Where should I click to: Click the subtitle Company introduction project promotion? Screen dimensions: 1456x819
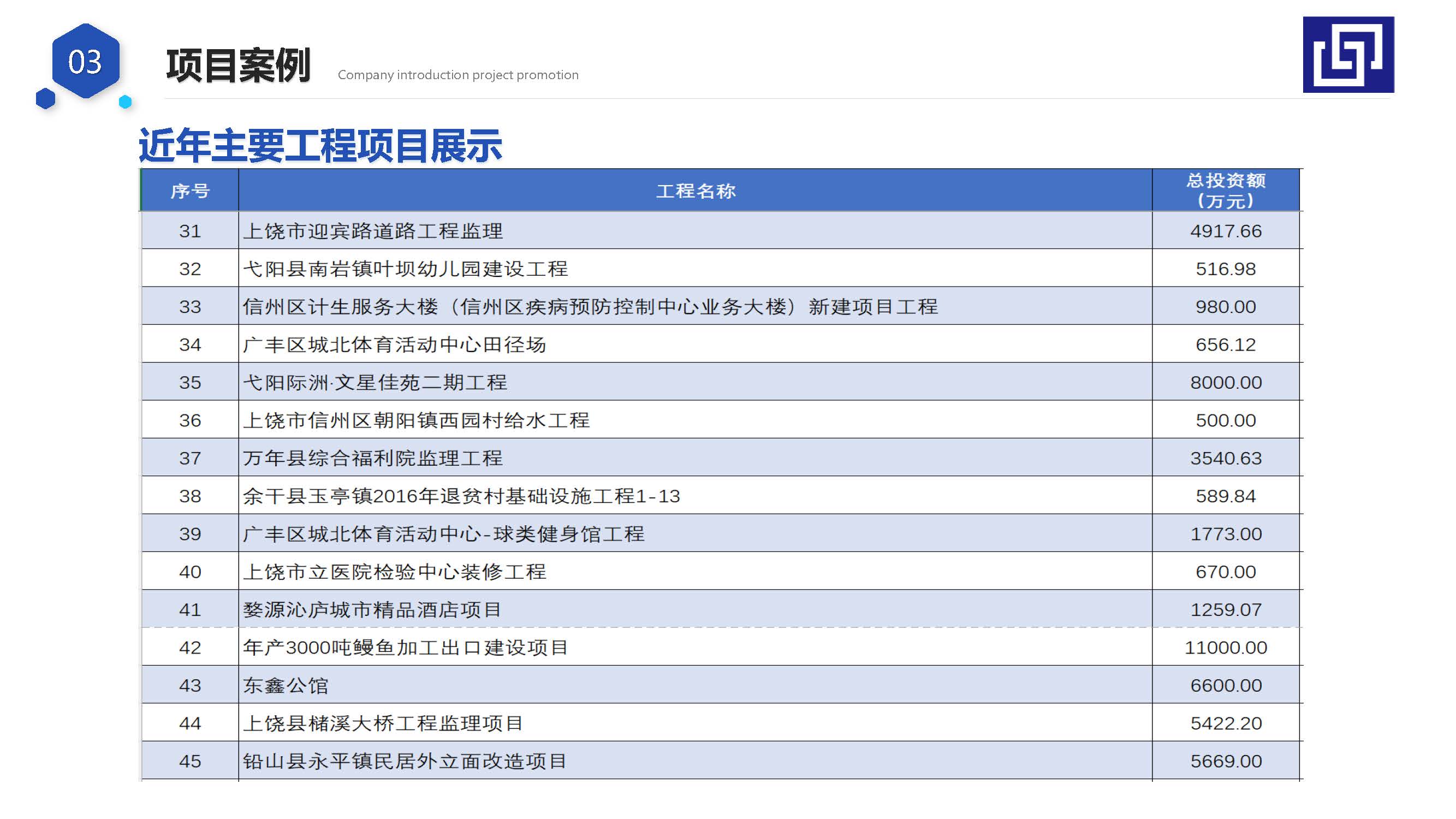point(458,75)
